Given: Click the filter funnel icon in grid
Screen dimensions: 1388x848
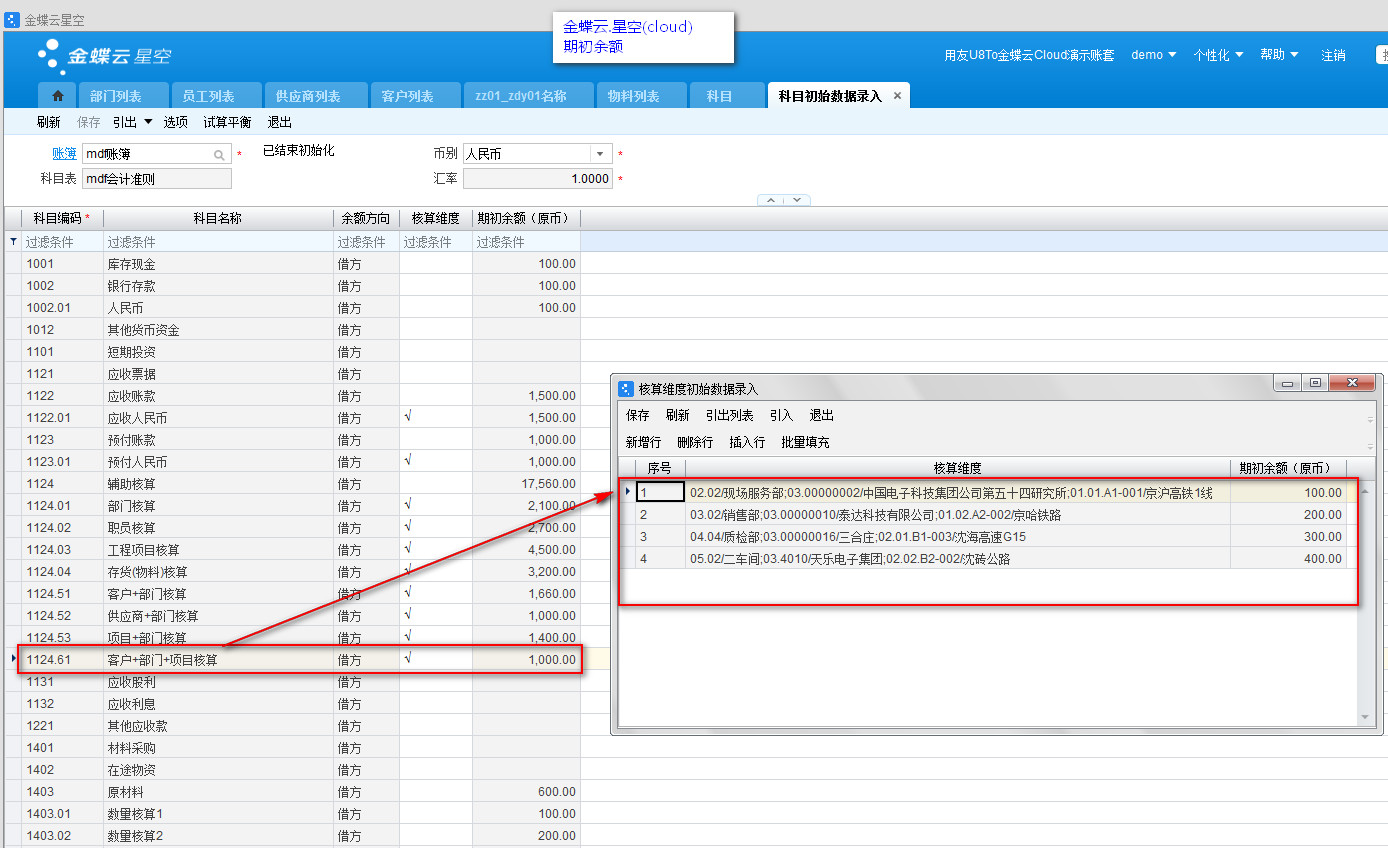Looking at the screenshot, I should pos(13,242).
